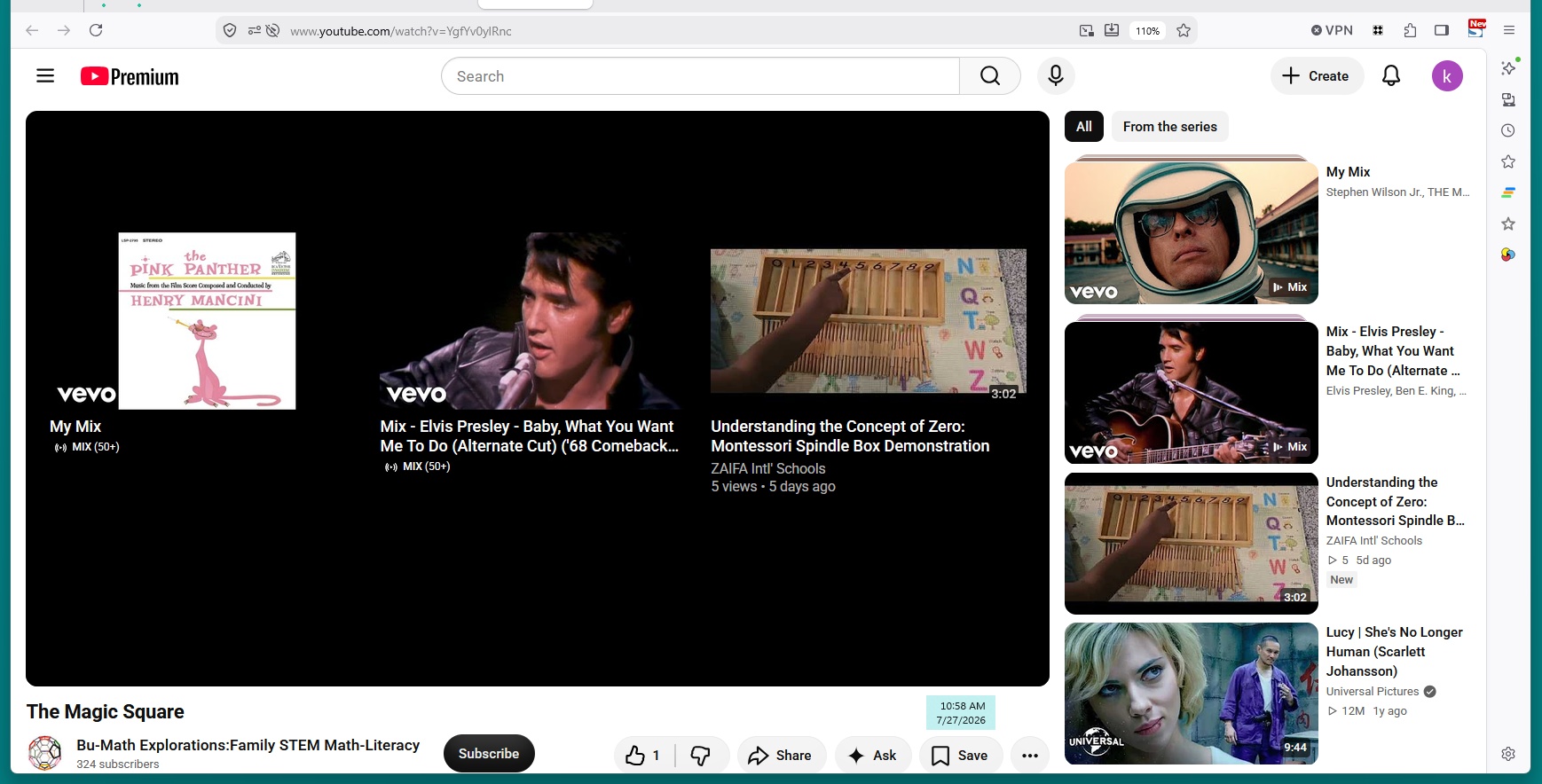
Task: Bookmark this page with star
Action: point(1184,31)
